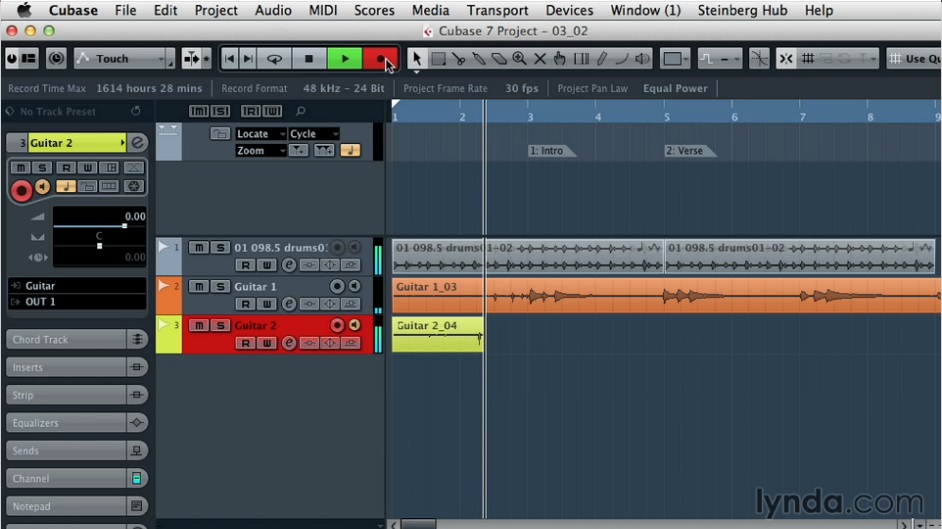
Task: Enable Read automation on Guitar 2 track
Action: point(245,343)
